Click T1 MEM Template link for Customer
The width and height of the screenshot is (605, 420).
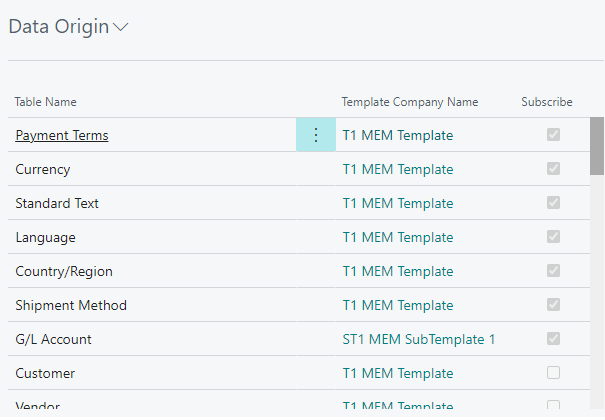397,373
